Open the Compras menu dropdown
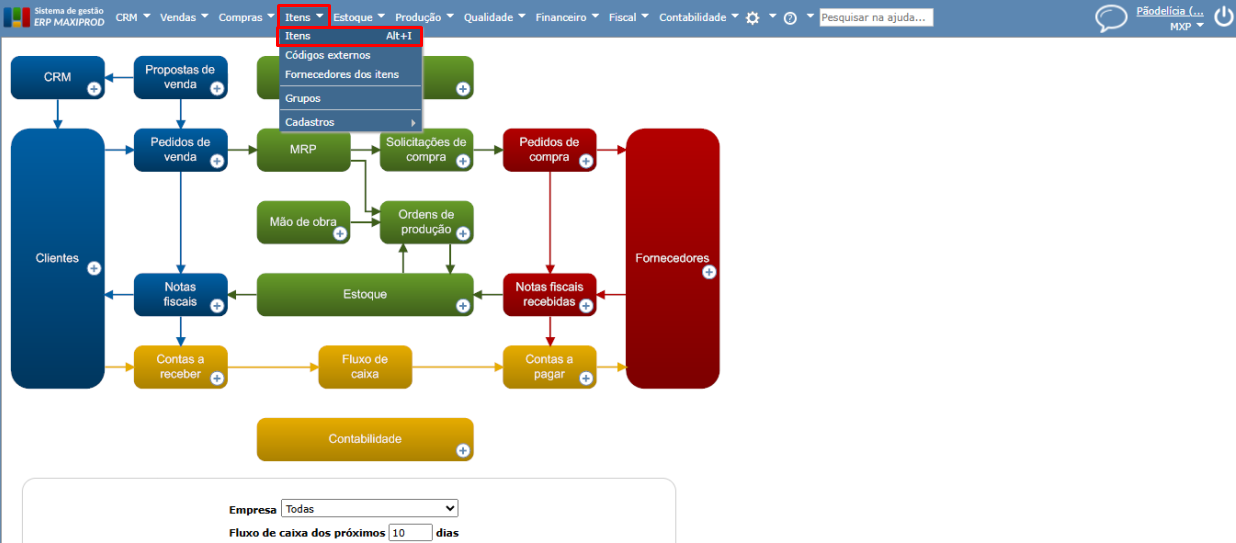1236x543 pixels. (x=247, y=17)
